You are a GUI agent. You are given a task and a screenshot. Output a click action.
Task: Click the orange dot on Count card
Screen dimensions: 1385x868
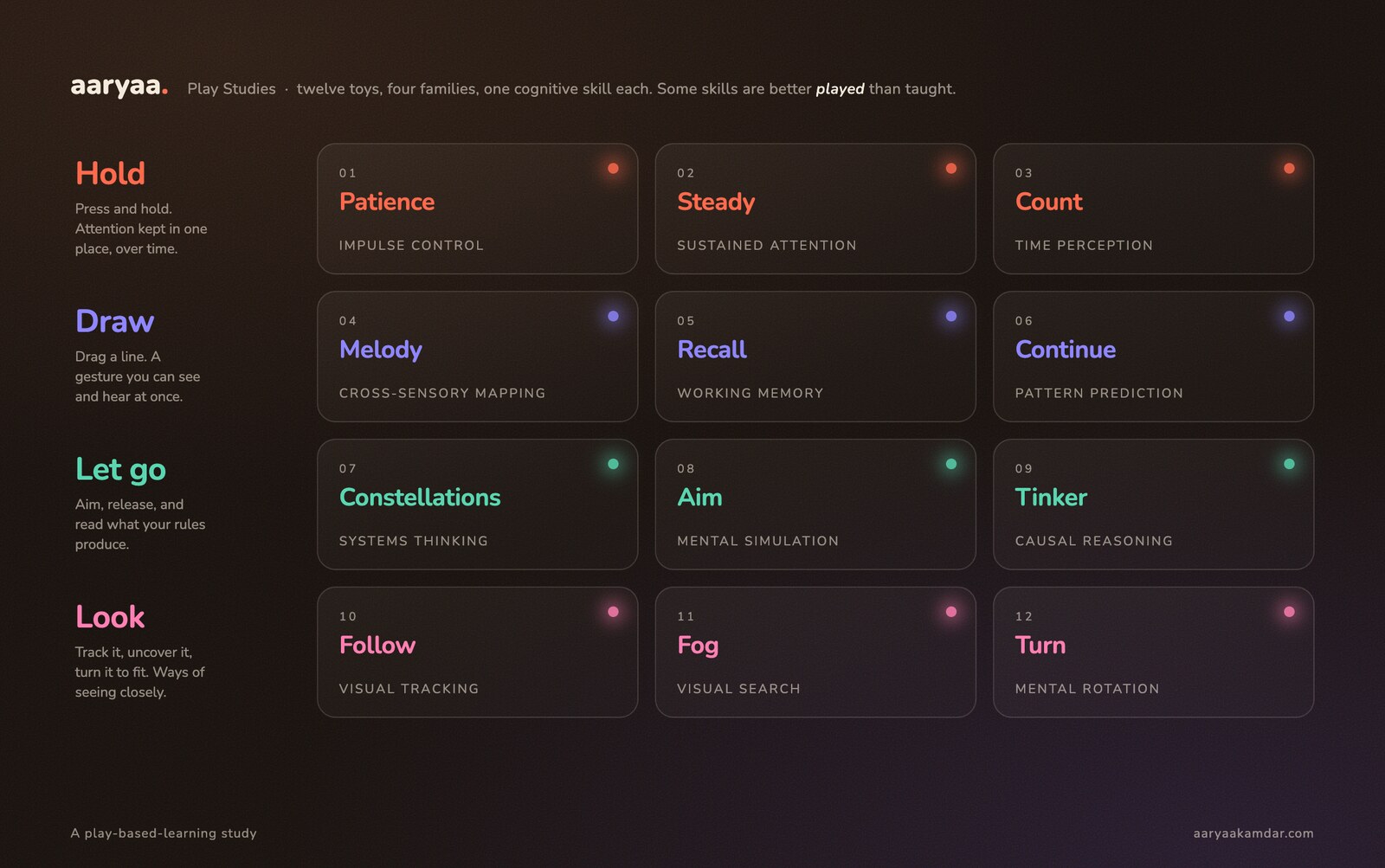point(1289,169)
